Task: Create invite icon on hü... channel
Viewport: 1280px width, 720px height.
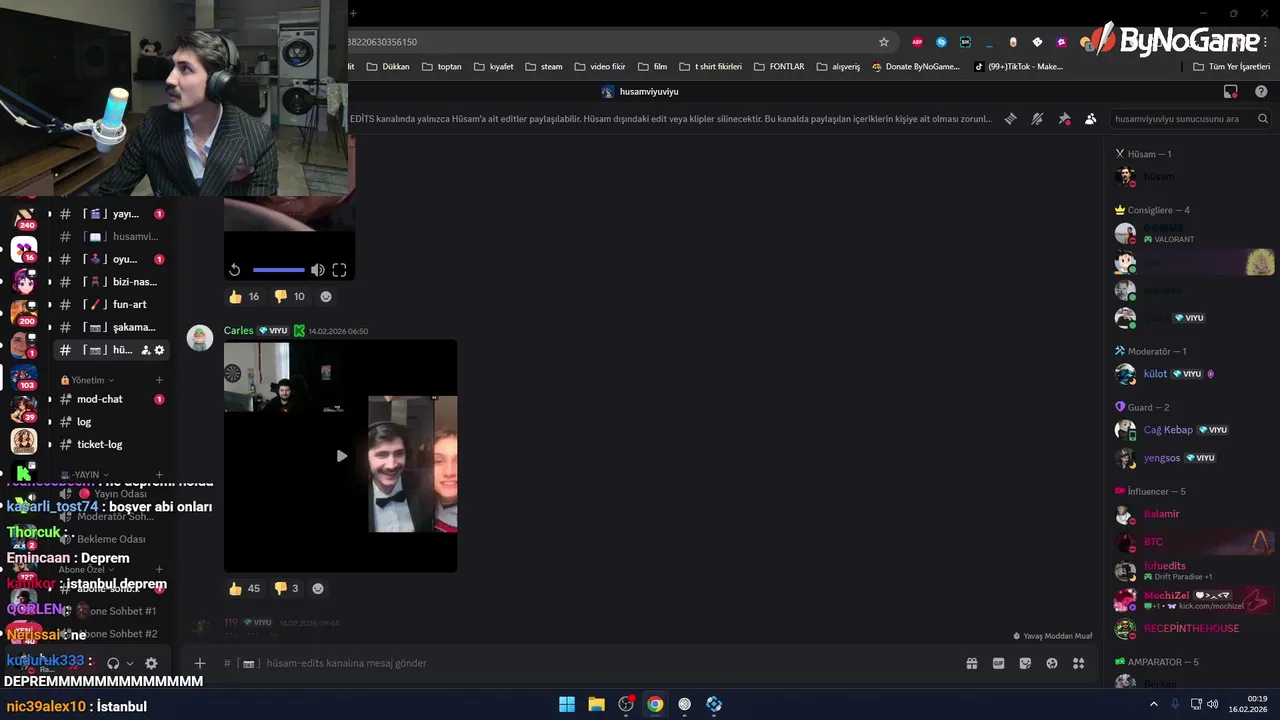Action: (x=146, y=350)
